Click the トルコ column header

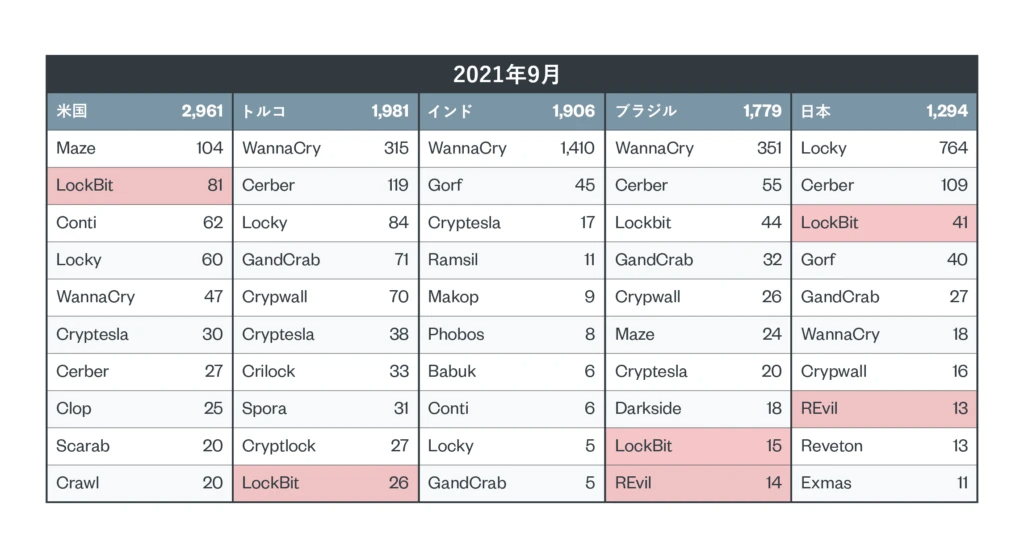[x=264, y=111]
